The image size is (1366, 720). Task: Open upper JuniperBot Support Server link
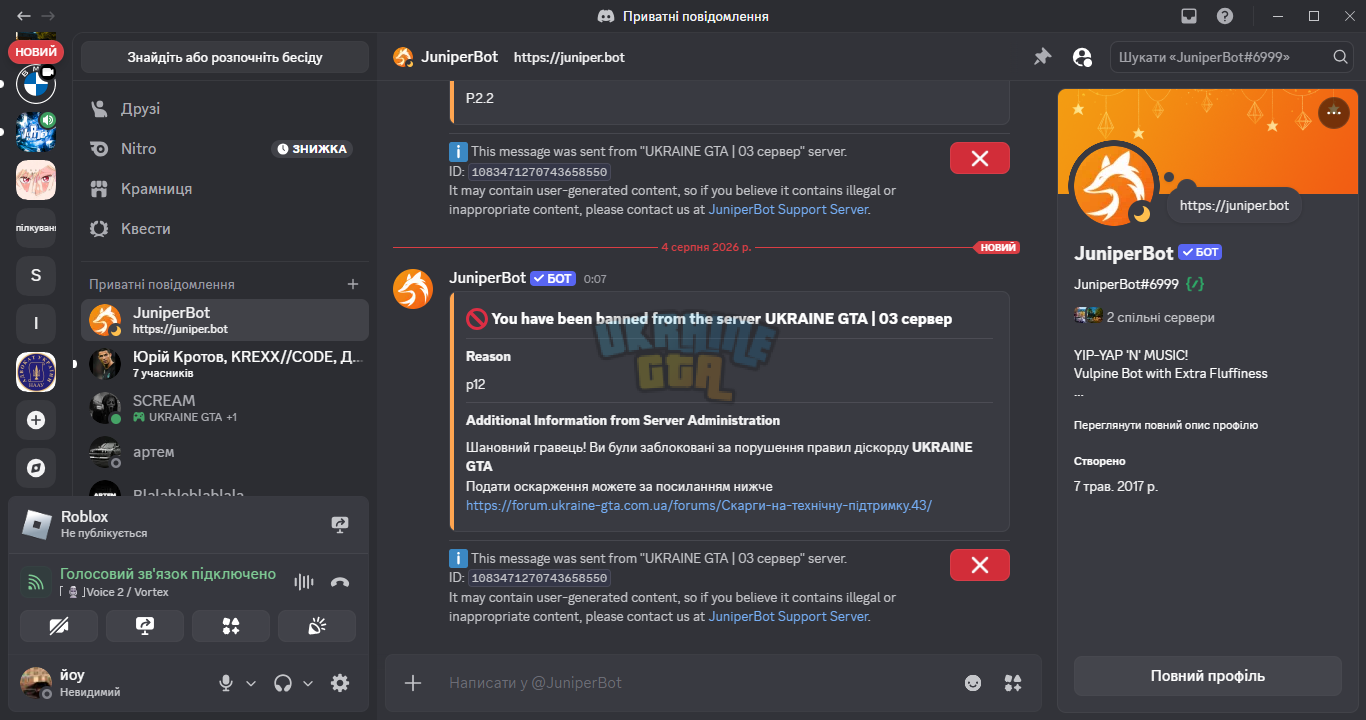(788, 210)
